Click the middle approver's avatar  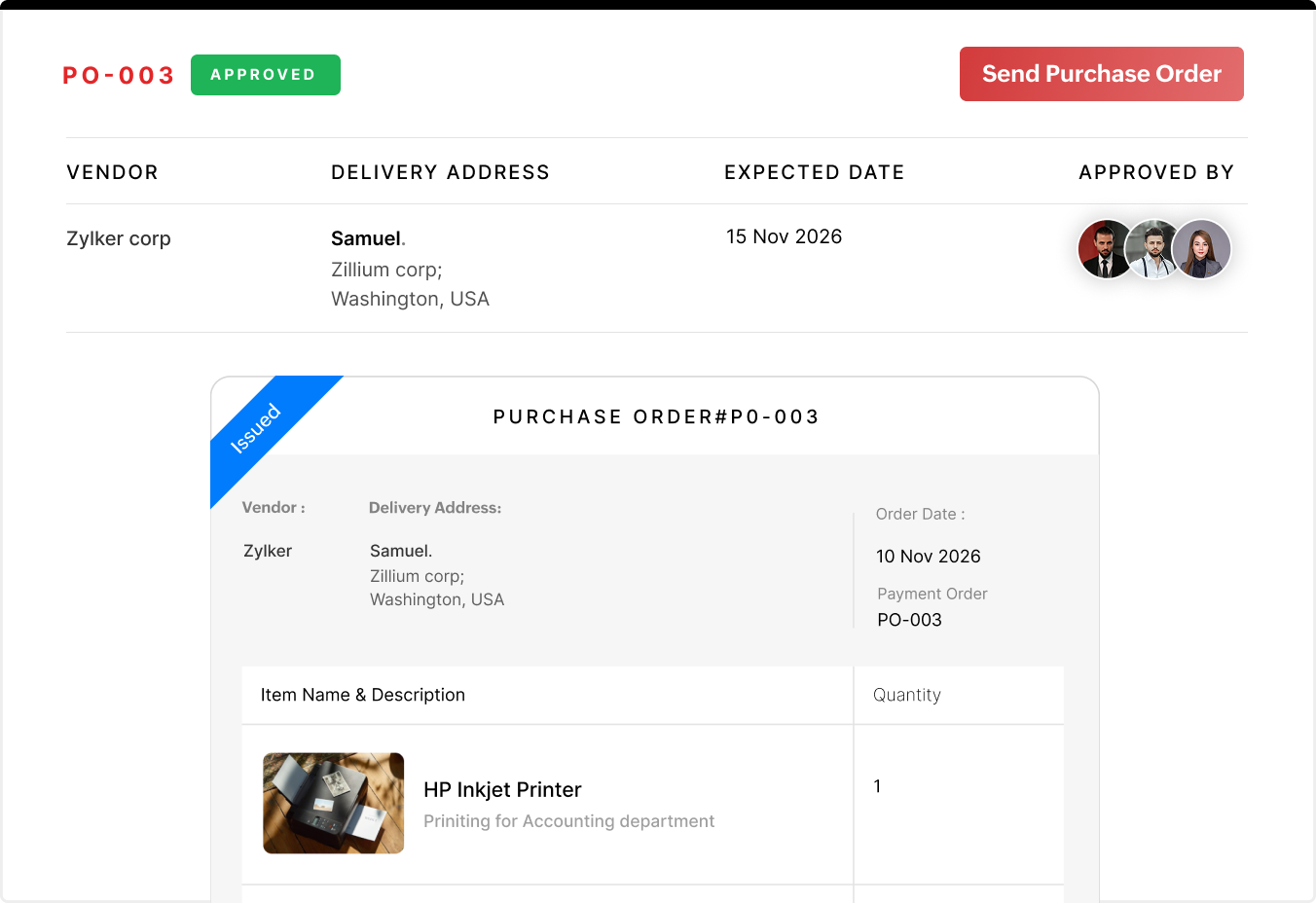point(1153,249)
